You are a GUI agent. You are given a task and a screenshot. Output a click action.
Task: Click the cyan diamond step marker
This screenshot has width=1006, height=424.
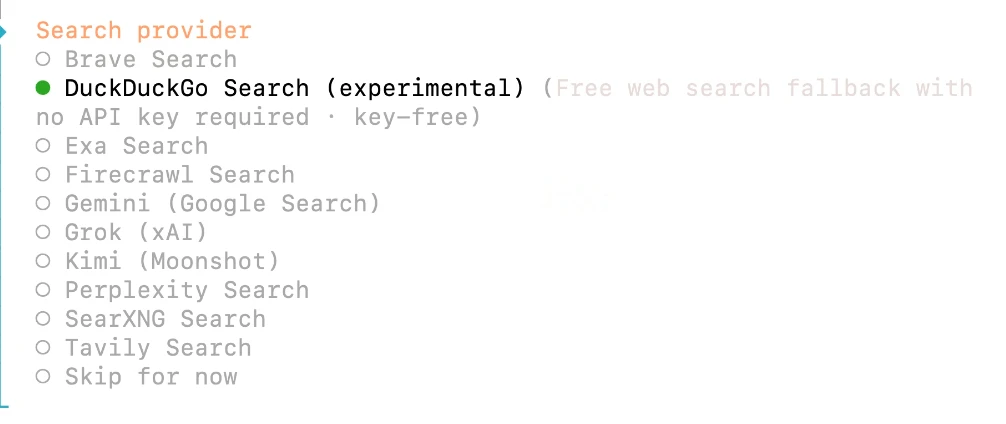[x=4, y=32]
